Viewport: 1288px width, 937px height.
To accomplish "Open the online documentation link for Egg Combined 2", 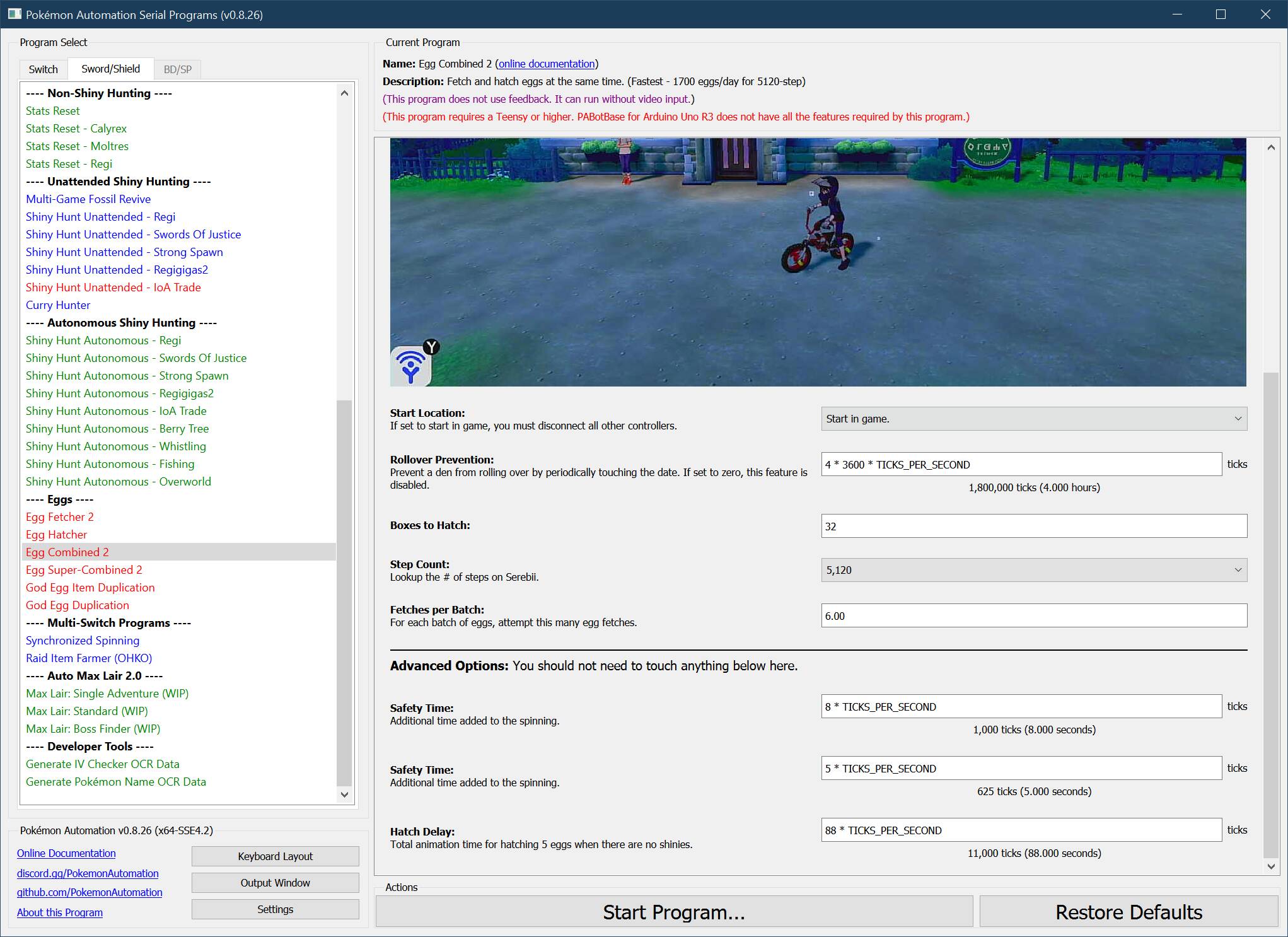I will click(547, 64).
